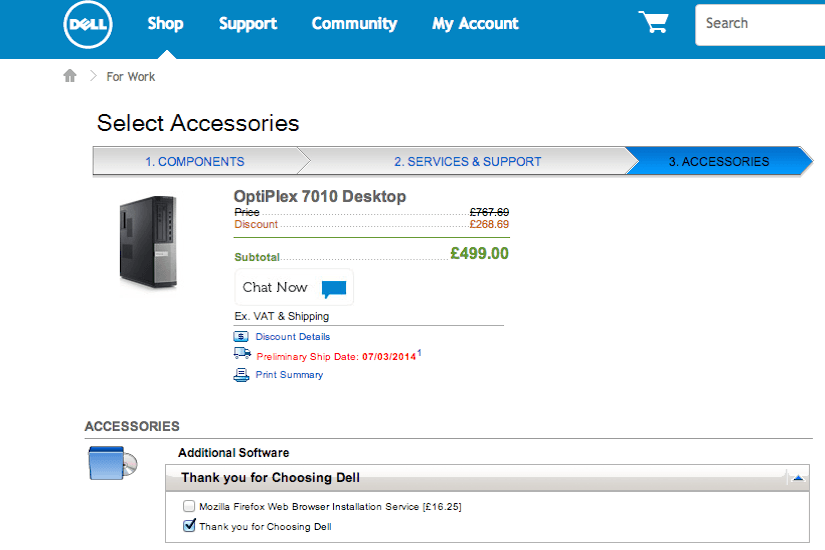825x550 pixels.
Task: Open the Shop menu
Action: (165, 24)
